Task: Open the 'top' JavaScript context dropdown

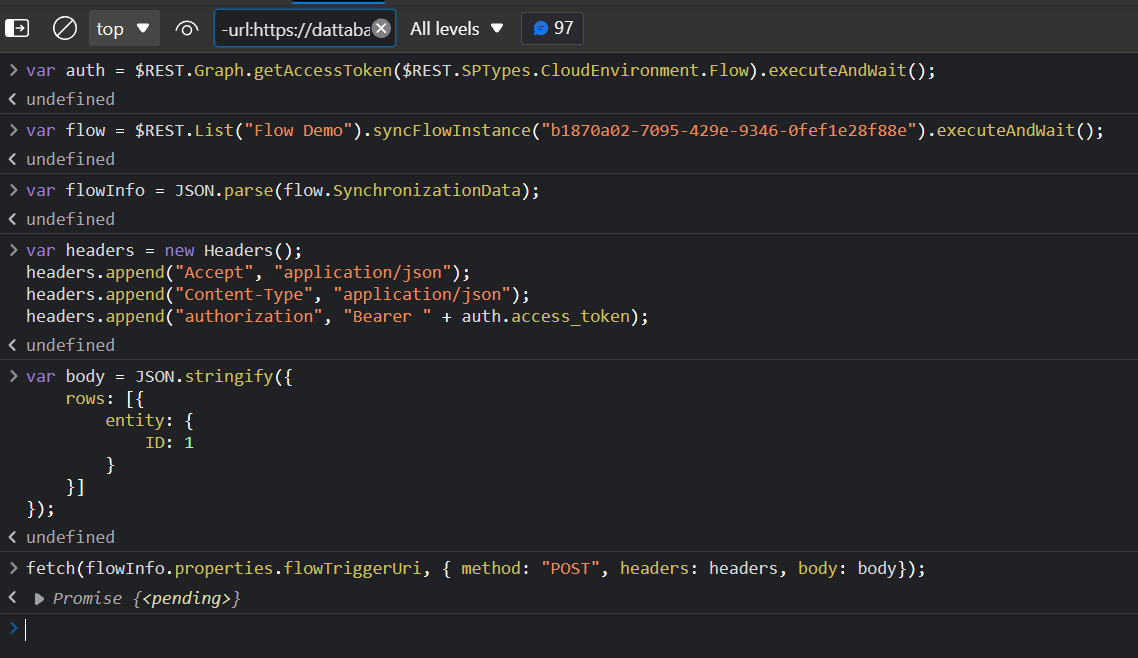Action: 123,28
